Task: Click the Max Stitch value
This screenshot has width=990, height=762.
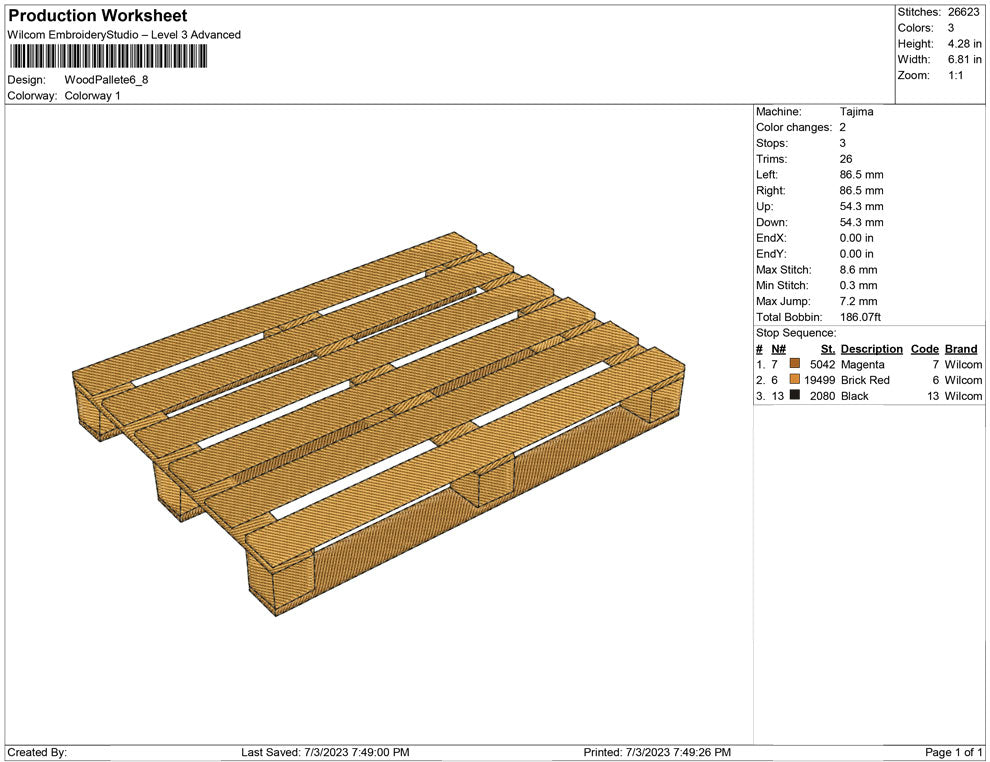Action: pyautogui.click(x=856, y=269)
